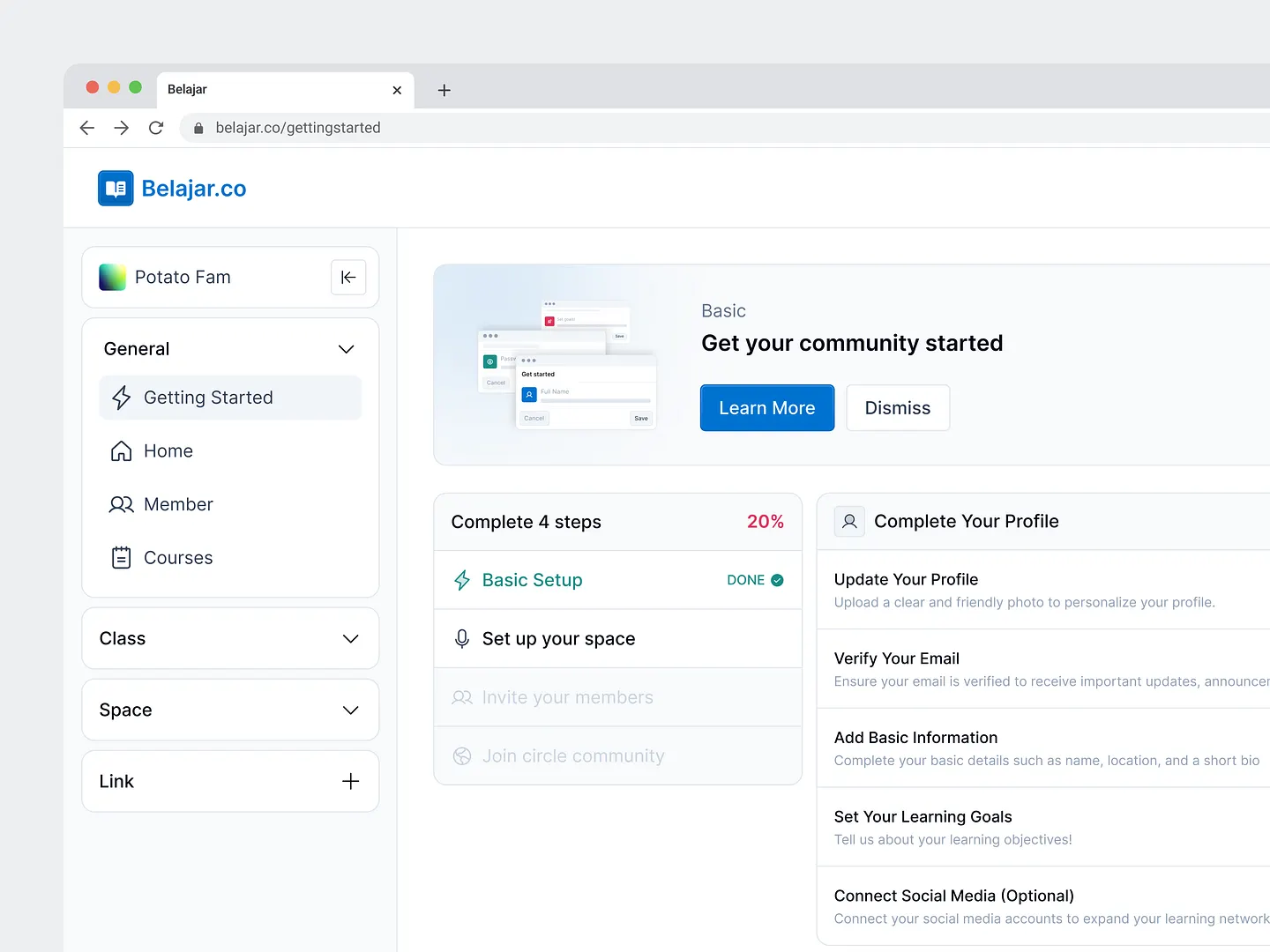Expand the Space section chevron
The width and height of the screenshot is (1270, 952).
350,710
